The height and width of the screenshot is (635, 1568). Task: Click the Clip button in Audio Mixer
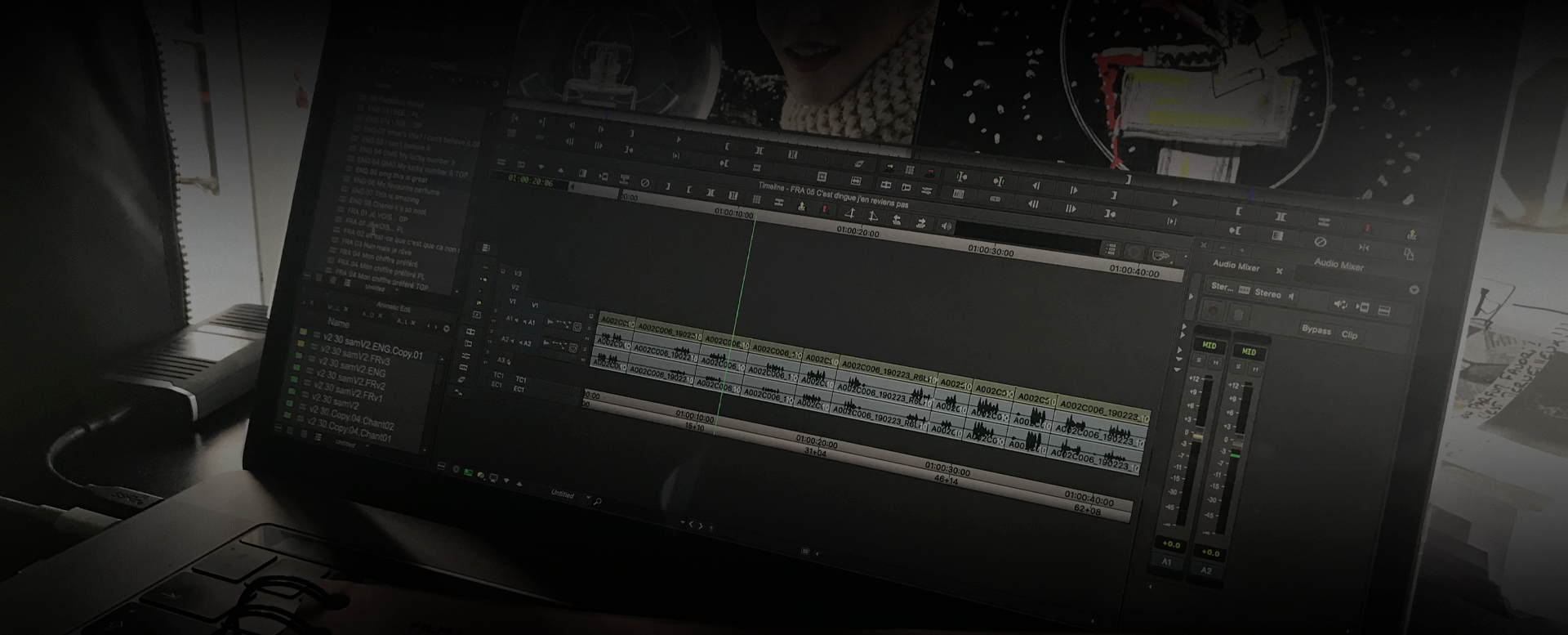click(1349, 335)
